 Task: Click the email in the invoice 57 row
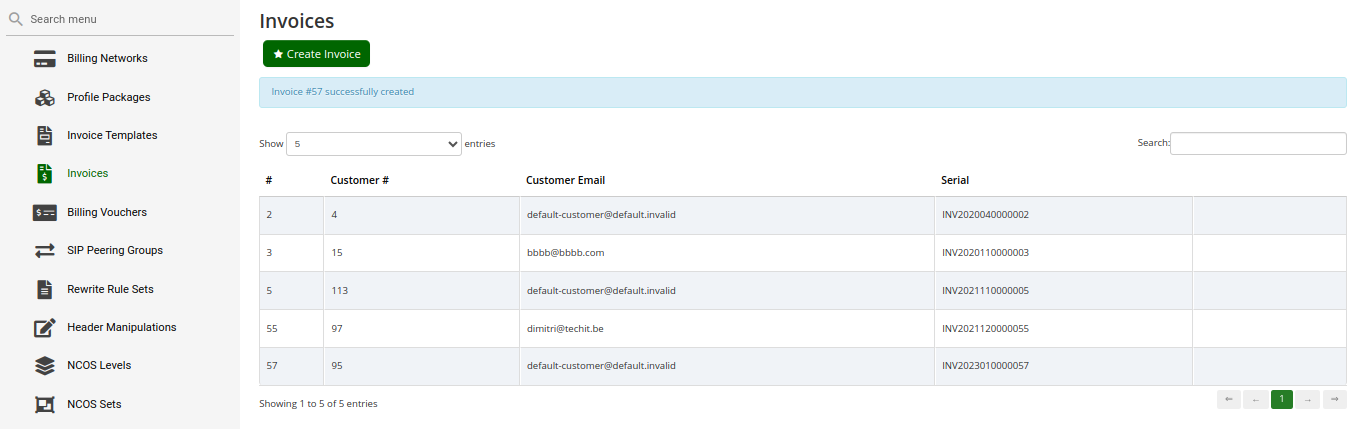pos(601,366)
